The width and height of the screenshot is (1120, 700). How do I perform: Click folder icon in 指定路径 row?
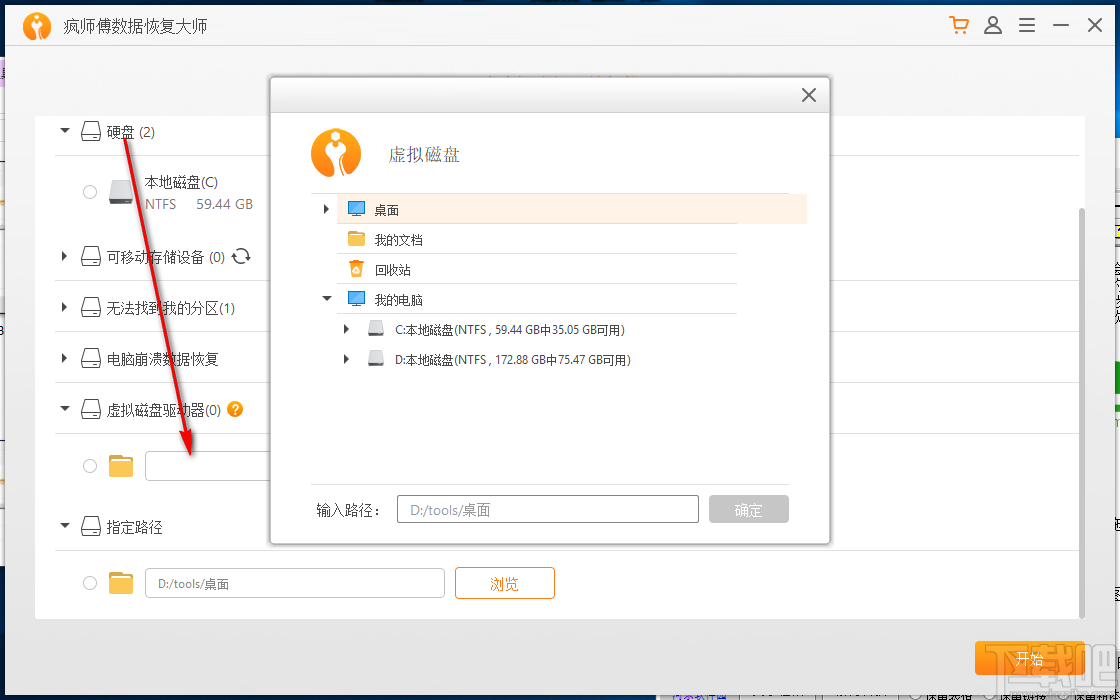coord(121,583)
